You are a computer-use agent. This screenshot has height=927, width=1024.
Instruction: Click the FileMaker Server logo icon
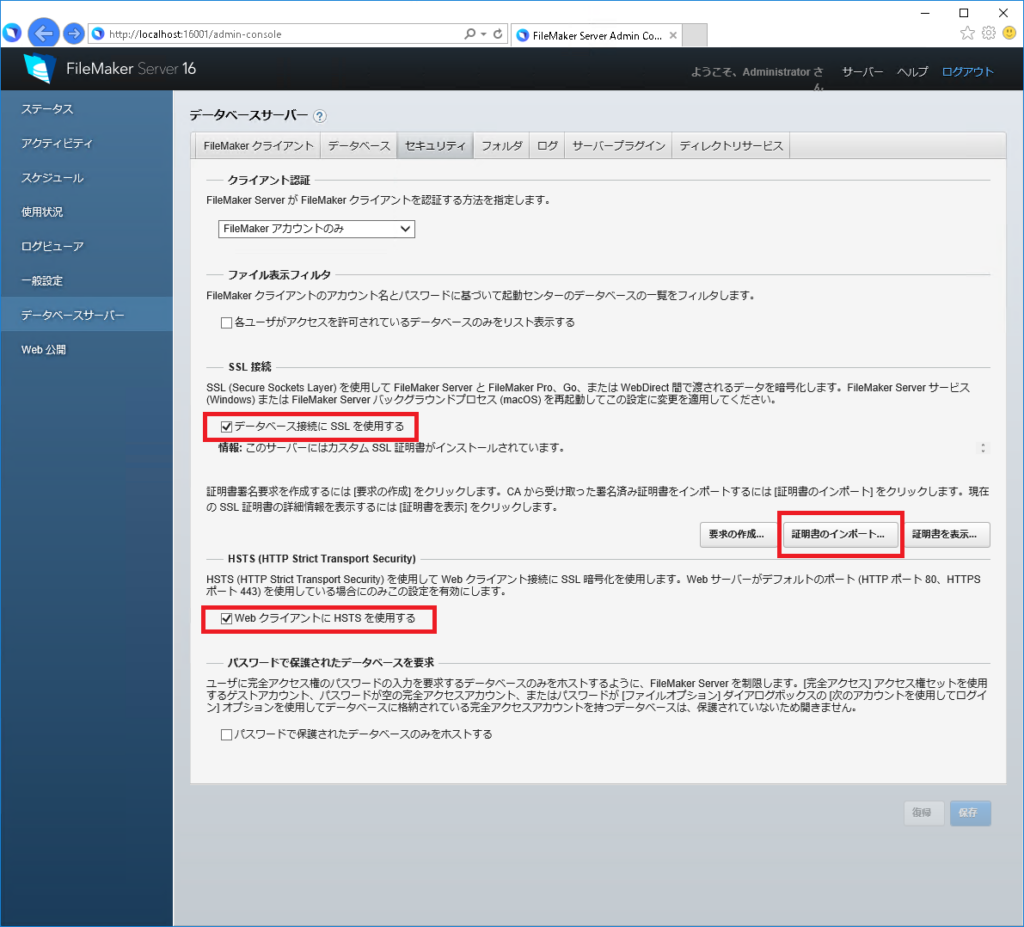39,68
